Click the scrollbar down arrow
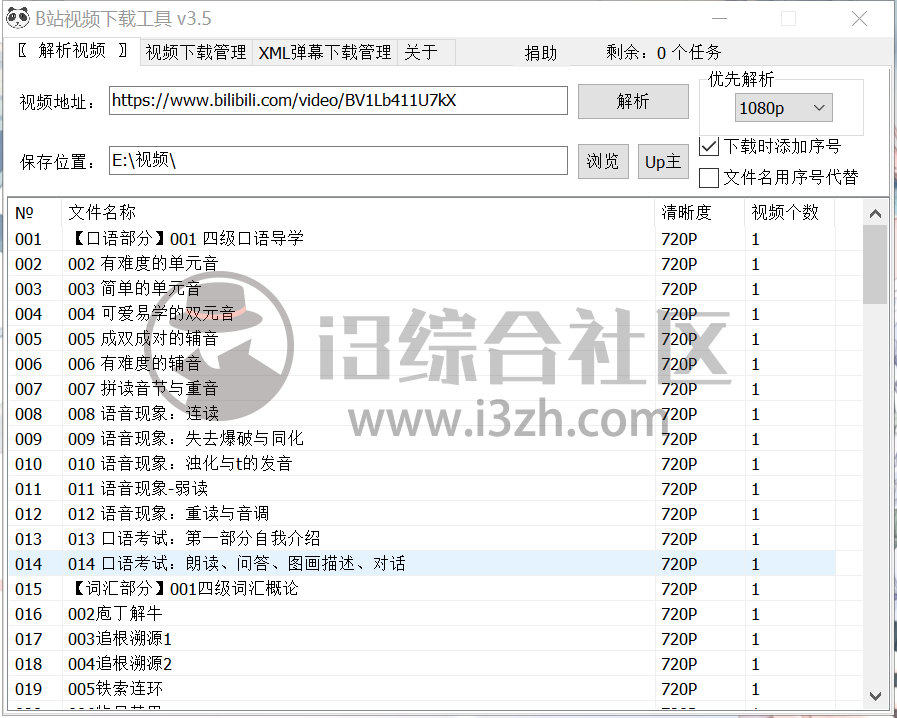 (875, 696)
